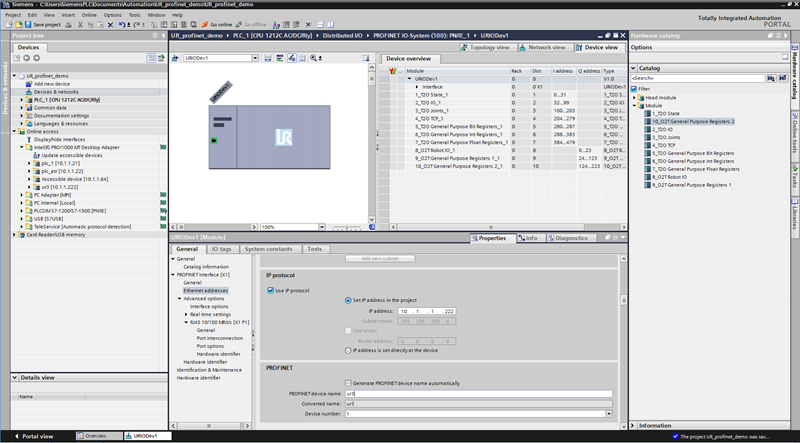Redo the last undone action
Viewport: 800px width, 443px height.
[136, 24]
